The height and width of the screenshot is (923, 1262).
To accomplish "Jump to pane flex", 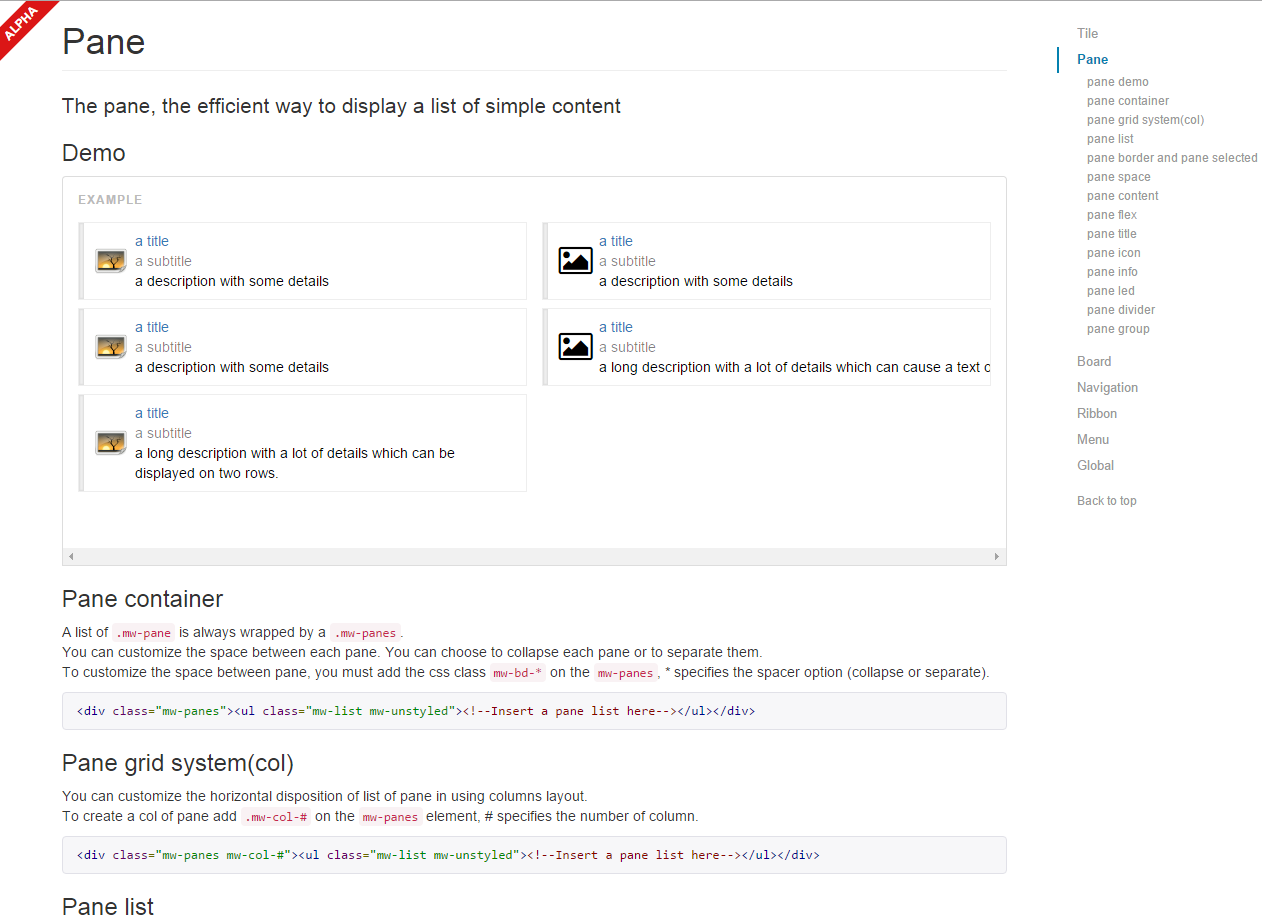I will 1112,215.
